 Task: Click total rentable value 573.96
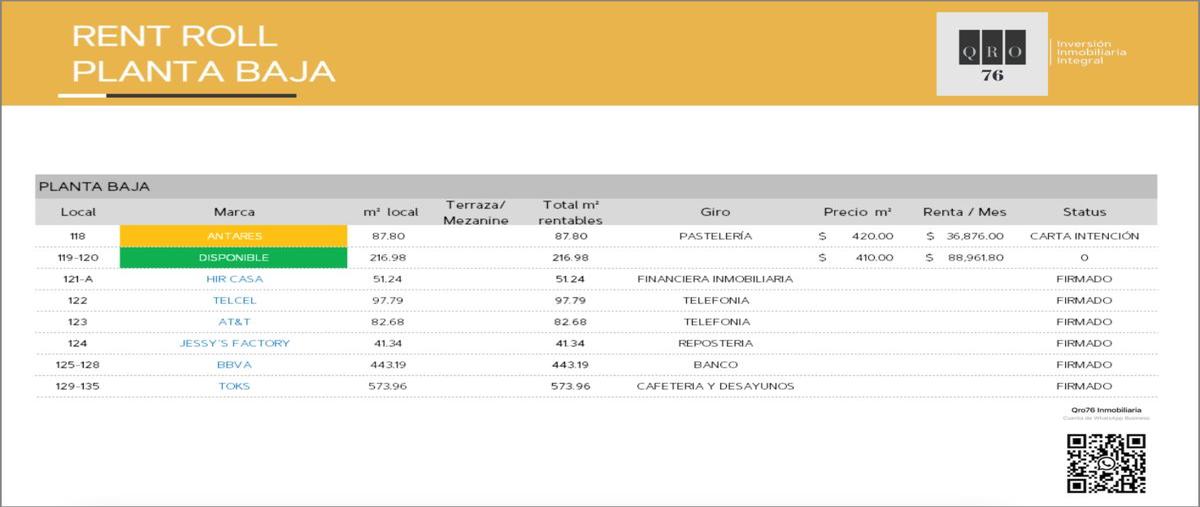[570, 386]
